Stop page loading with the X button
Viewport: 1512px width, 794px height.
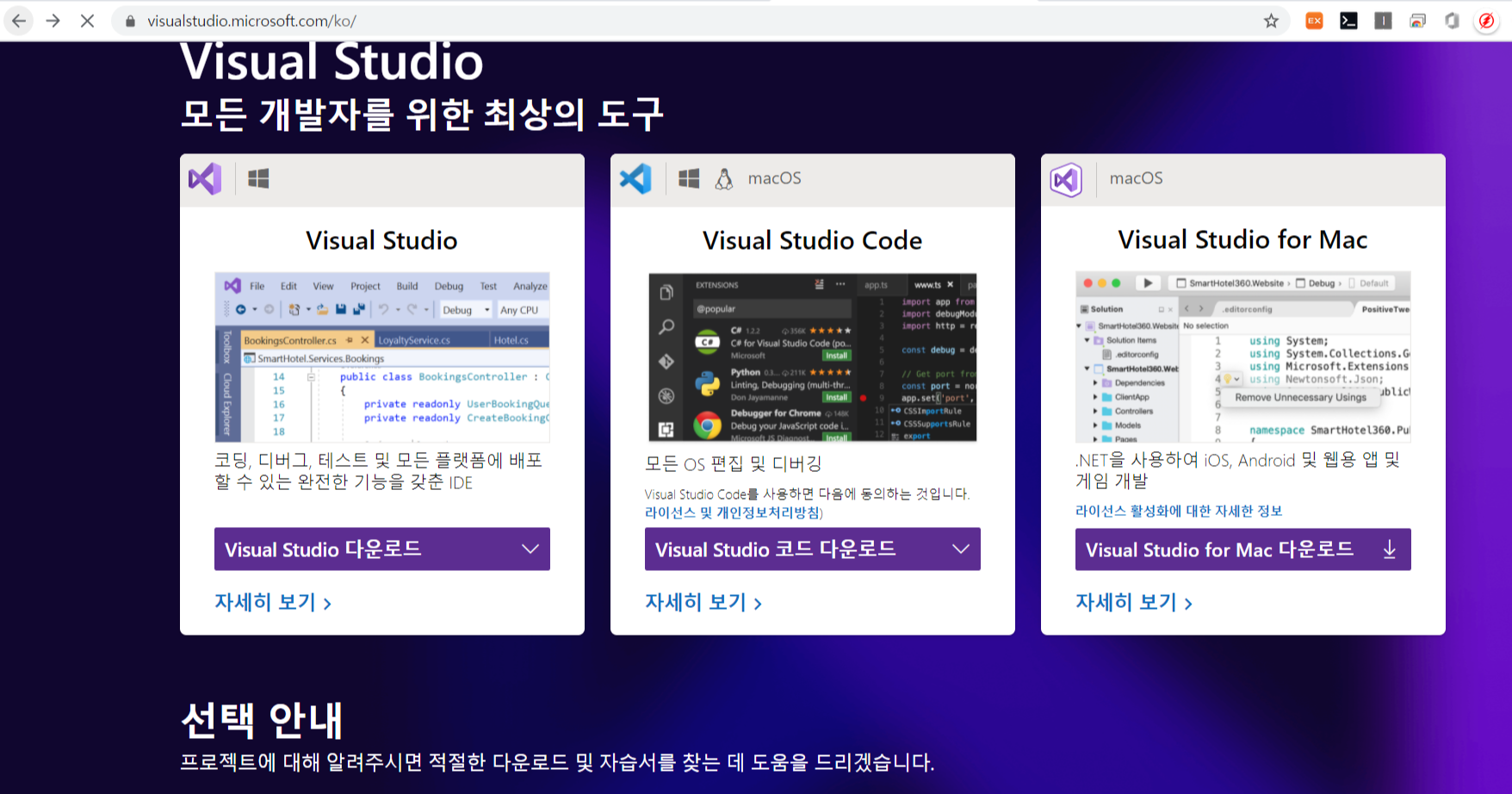point(87,21)
